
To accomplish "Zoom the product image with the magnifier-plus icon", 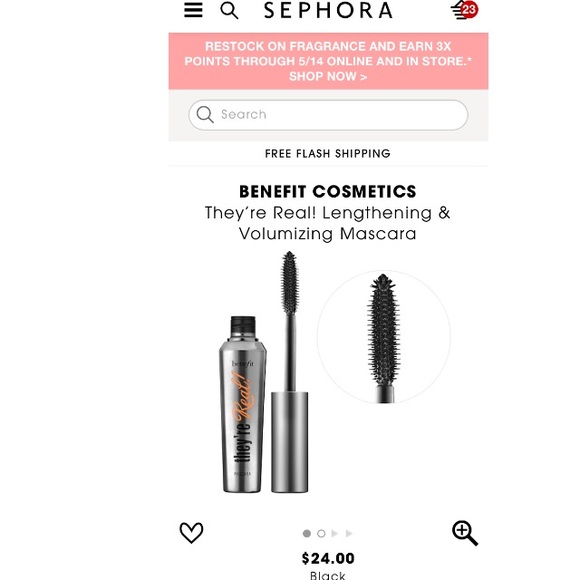I will click(x=465, y=533).
